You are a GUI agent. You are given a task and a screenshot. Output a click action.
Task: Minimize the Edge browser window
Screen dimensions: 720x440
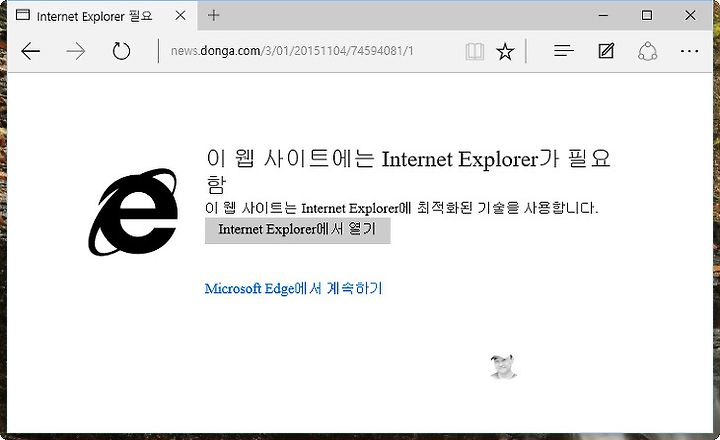click(x=603, y=16)
